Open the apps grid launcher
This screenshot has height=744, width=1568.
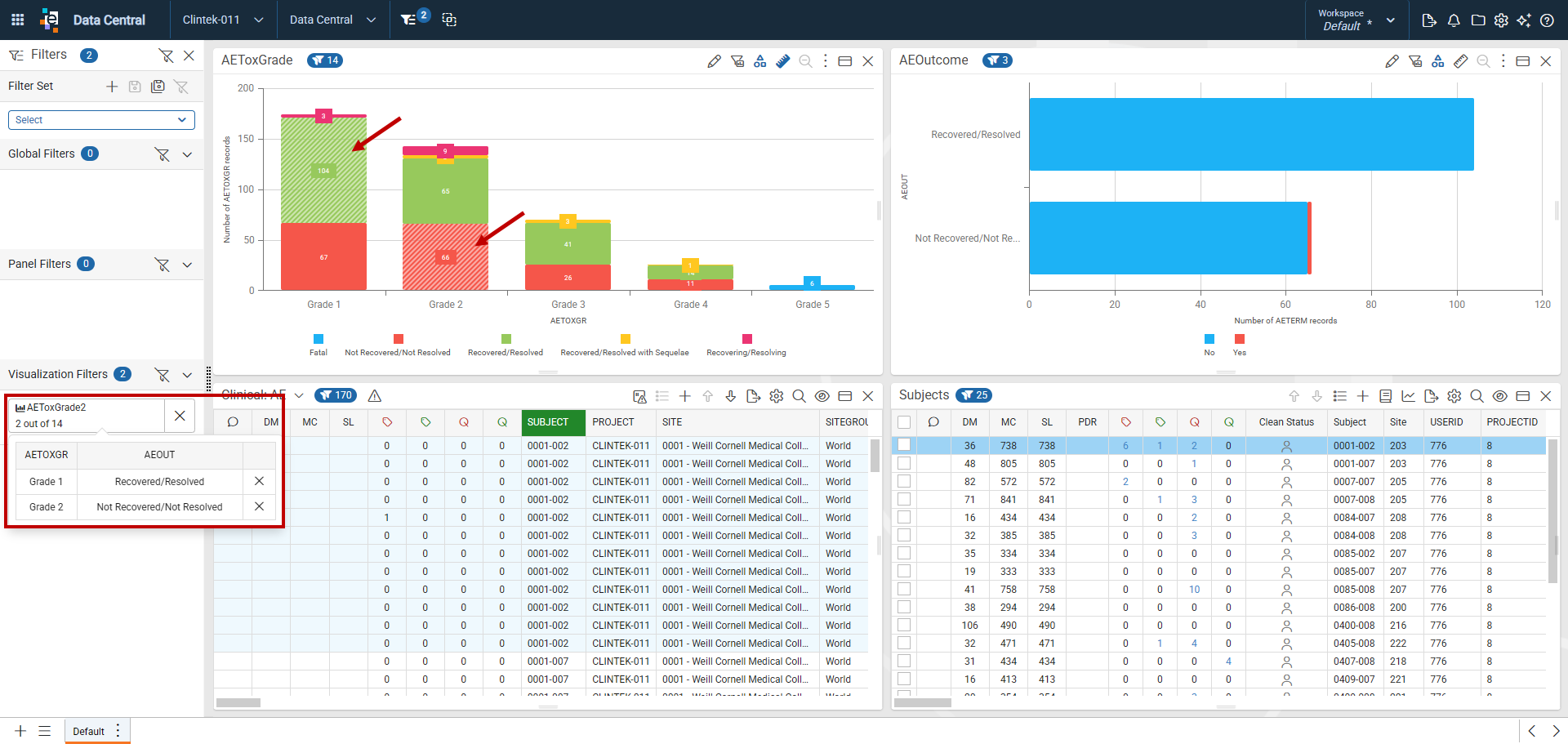click(17, 20)
